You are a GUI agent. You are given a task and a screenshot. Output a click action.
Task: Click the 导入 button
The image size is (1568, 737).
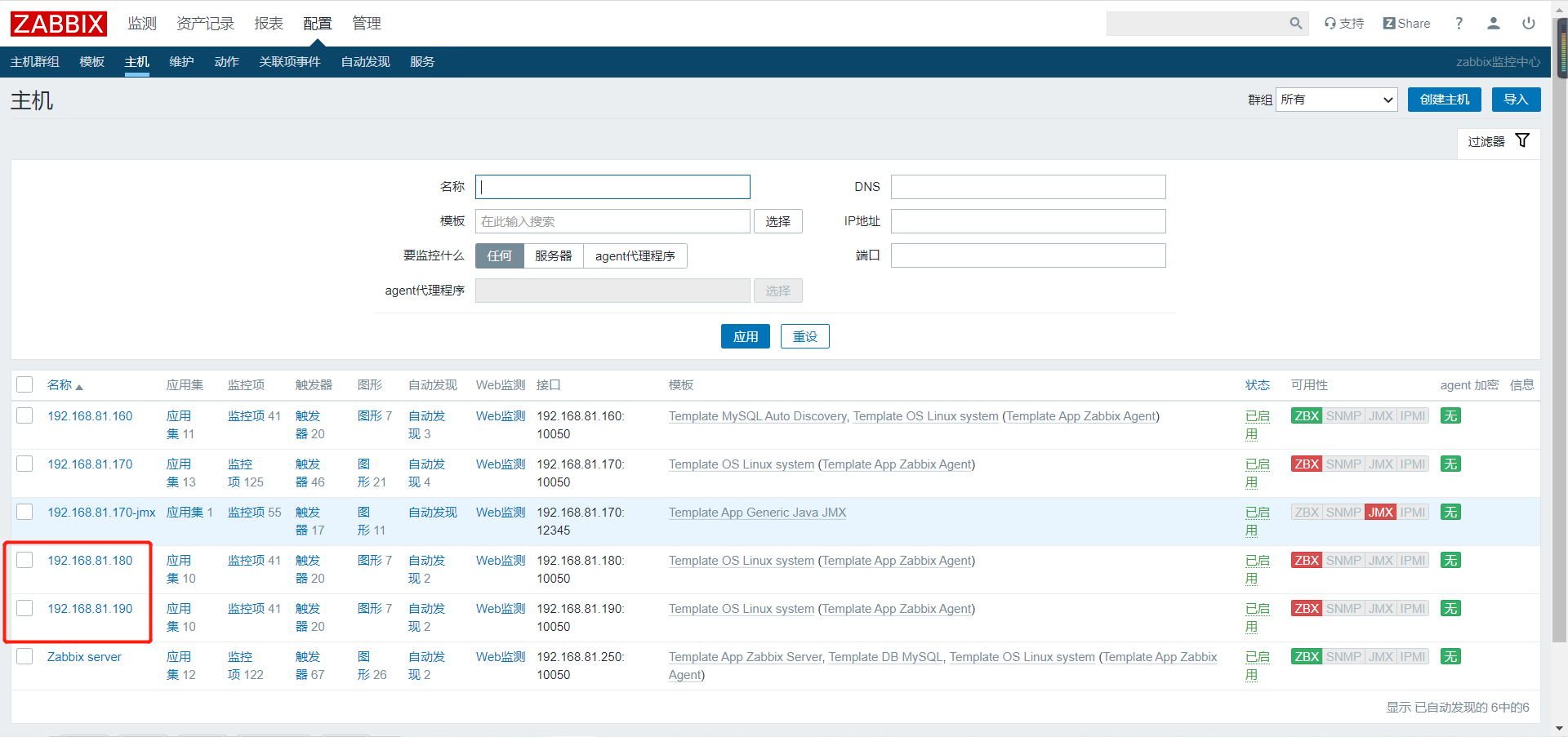coord(1517,100)
